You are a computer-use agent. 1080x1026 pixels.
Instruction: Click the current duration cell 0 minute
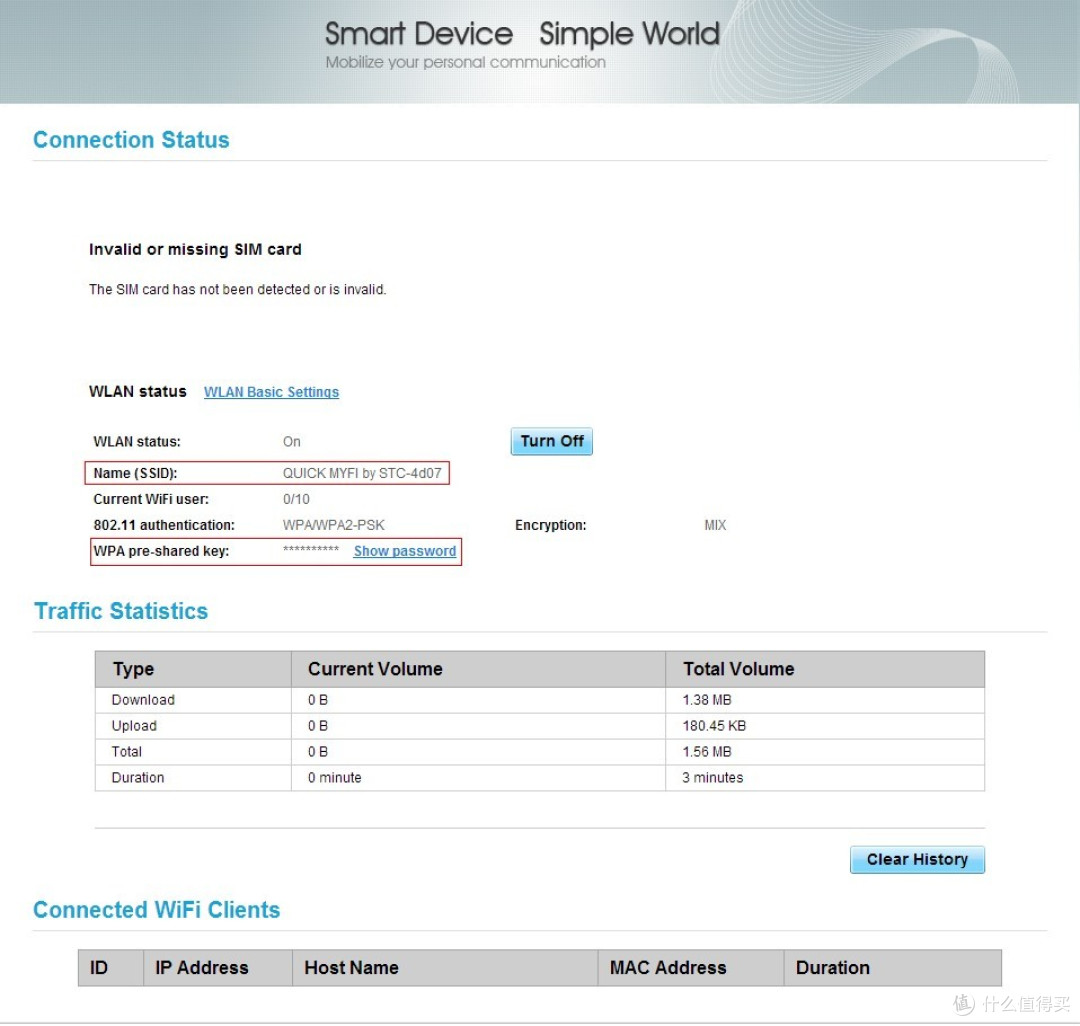click(x=335, y=777)
